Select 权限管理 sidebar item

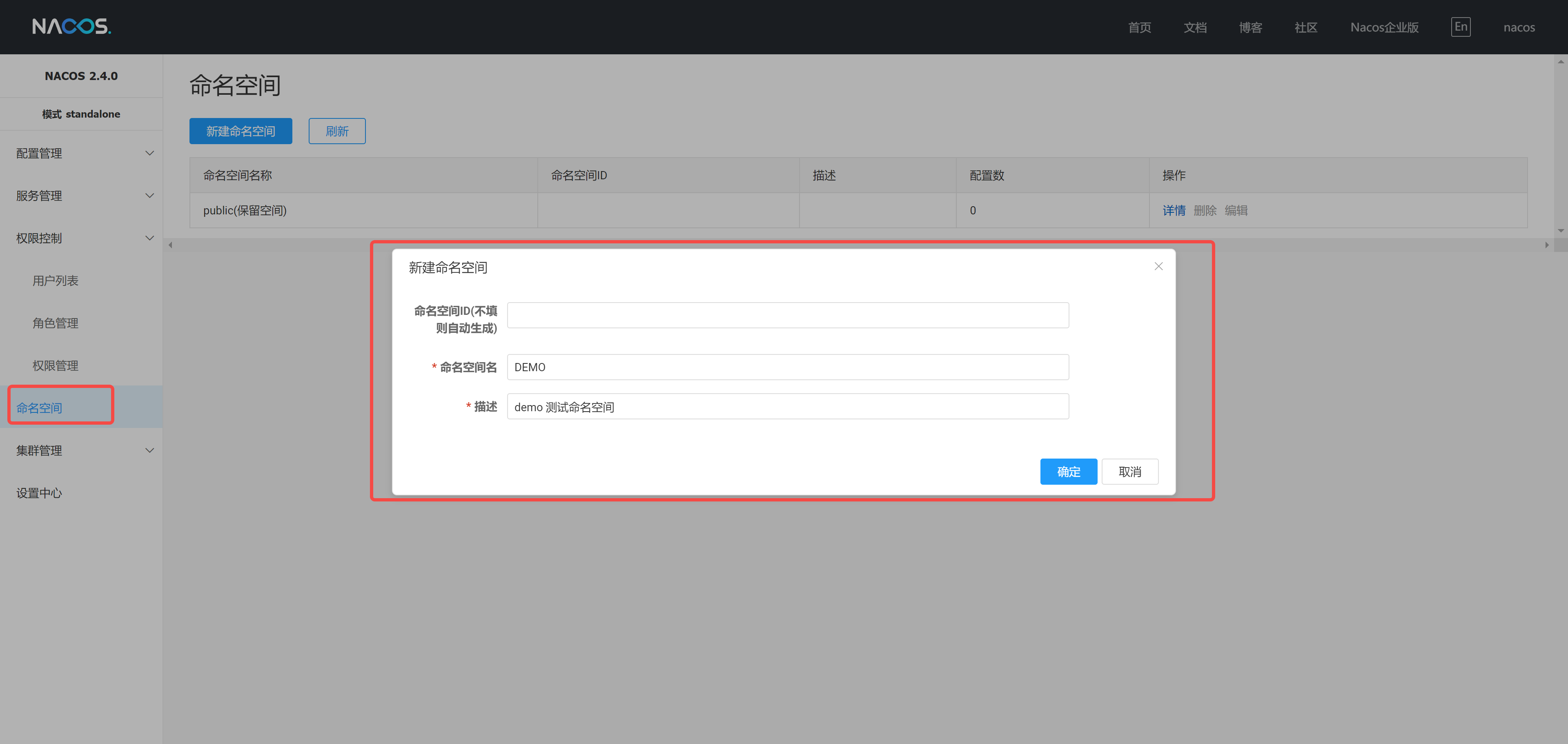pos(56,366)
